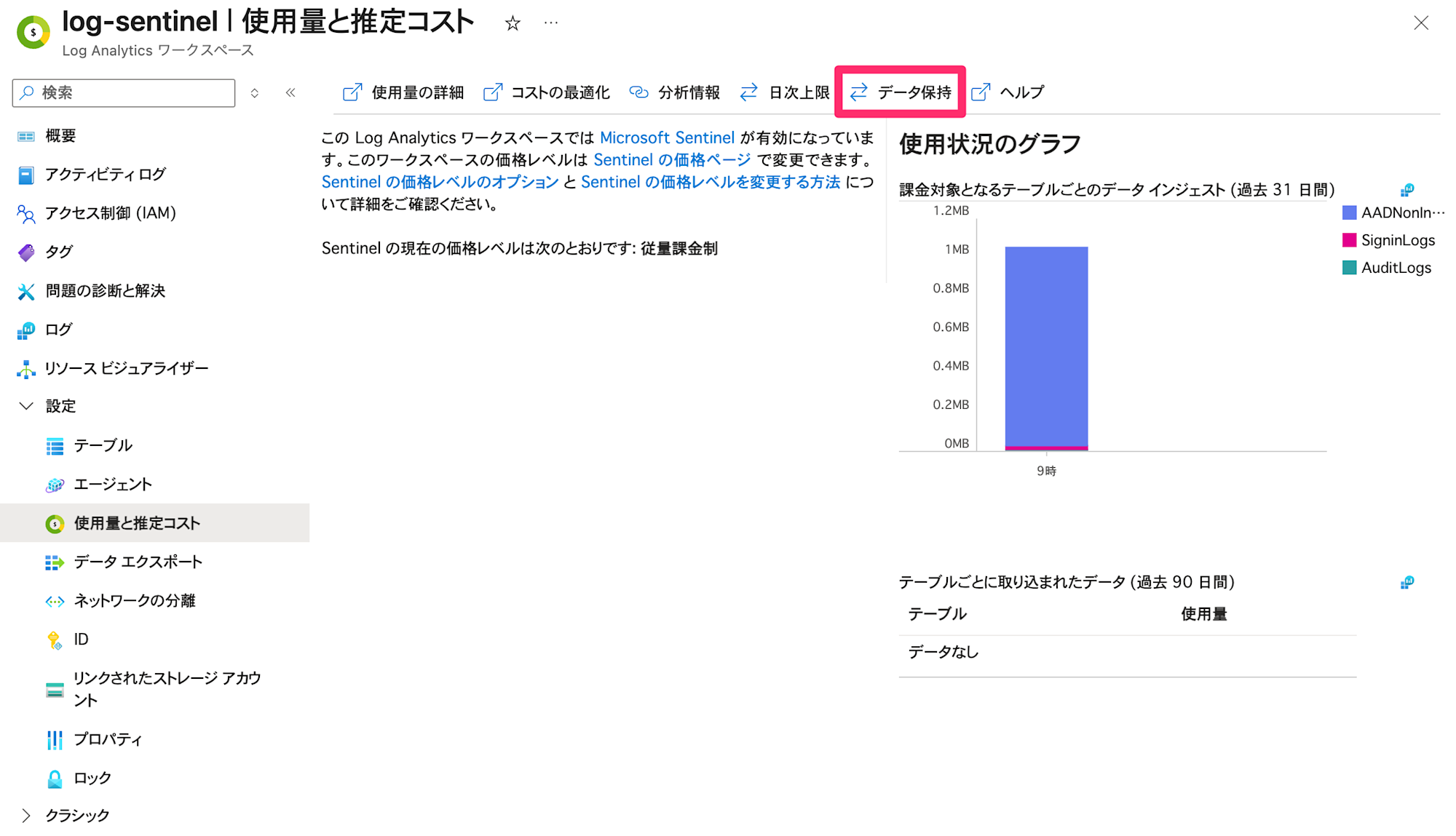Click the ID key icon
Viewport: 1456px width, 836px height.
tap(55, 640)
